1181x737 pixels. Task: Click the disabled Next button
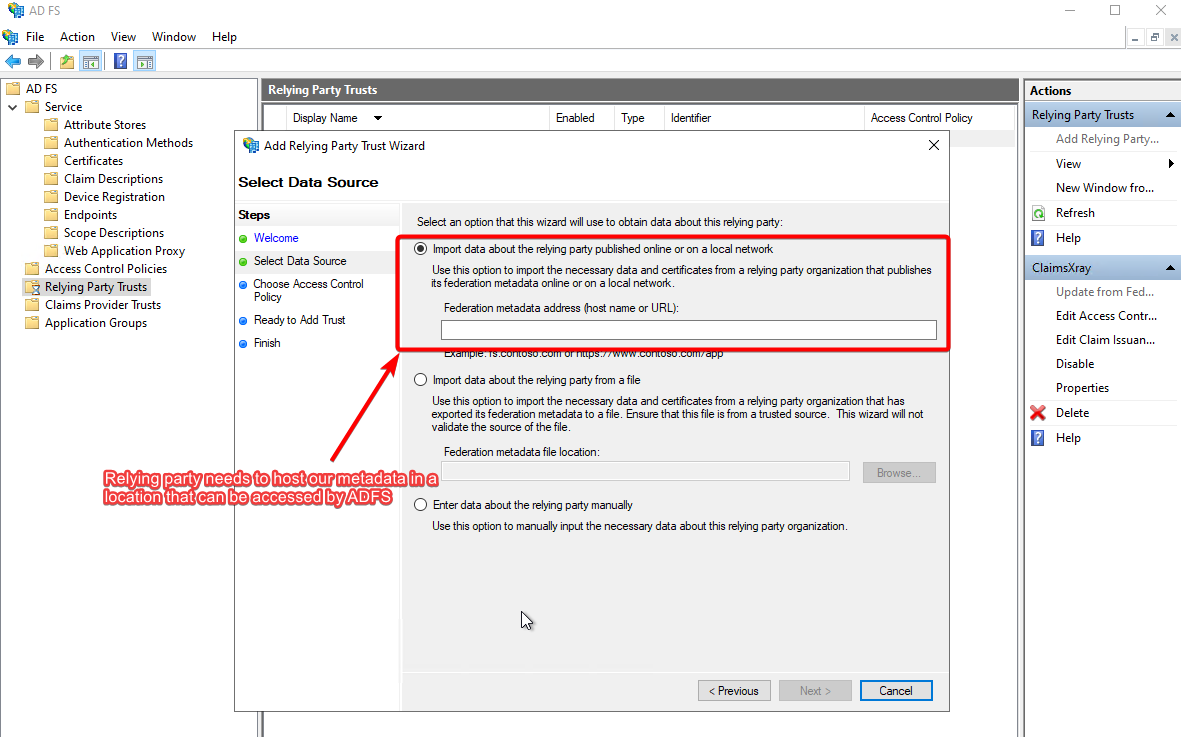[816, 691]
